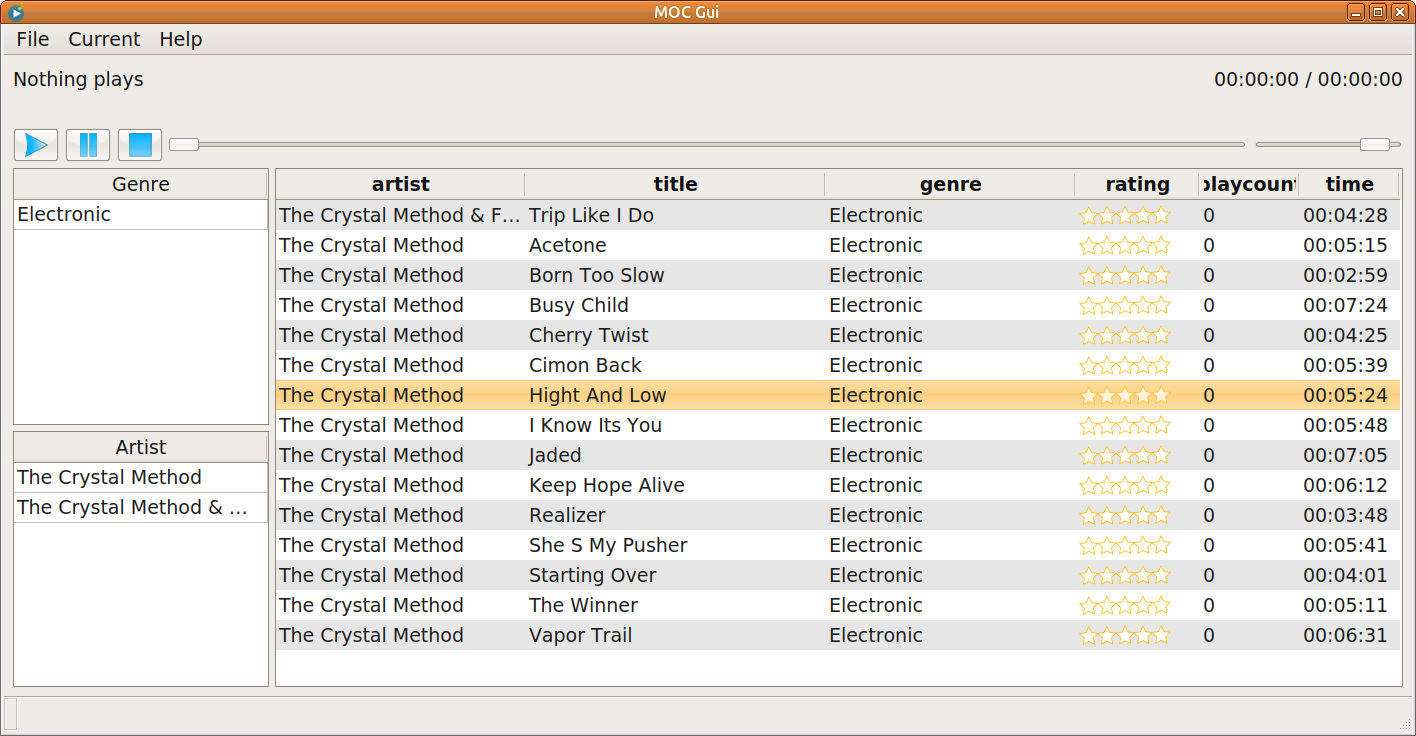The width and height of the screenshot is (1416, 736).
Task: Open the Help menu
Action: 181,39
